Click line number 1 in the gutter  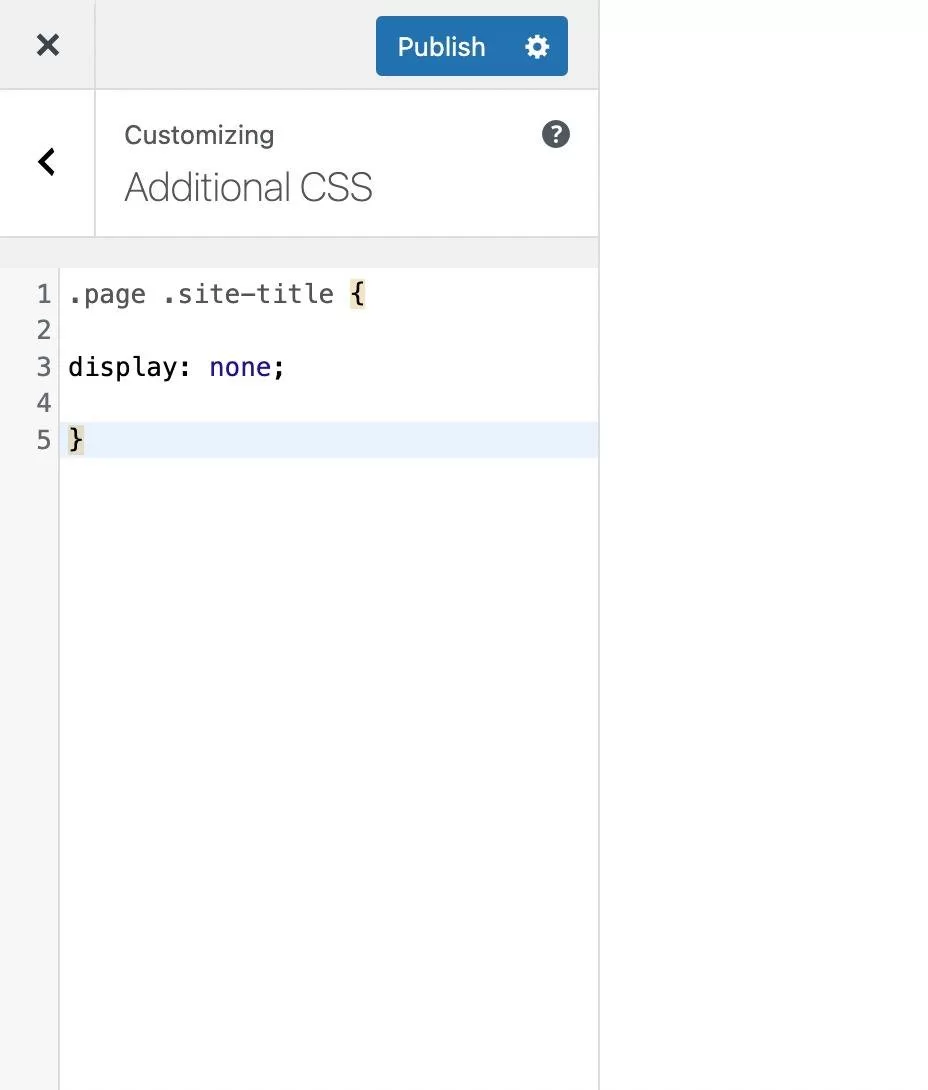pos(43,294)
